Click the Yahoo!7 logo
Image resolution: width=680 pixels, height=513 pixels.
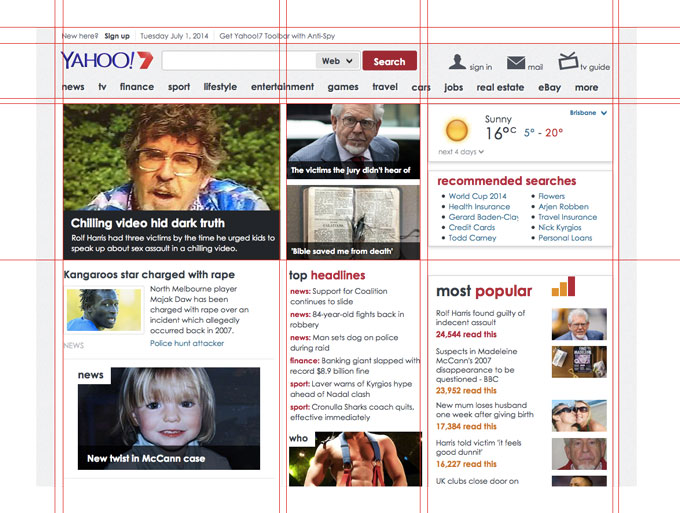point(107,60)
